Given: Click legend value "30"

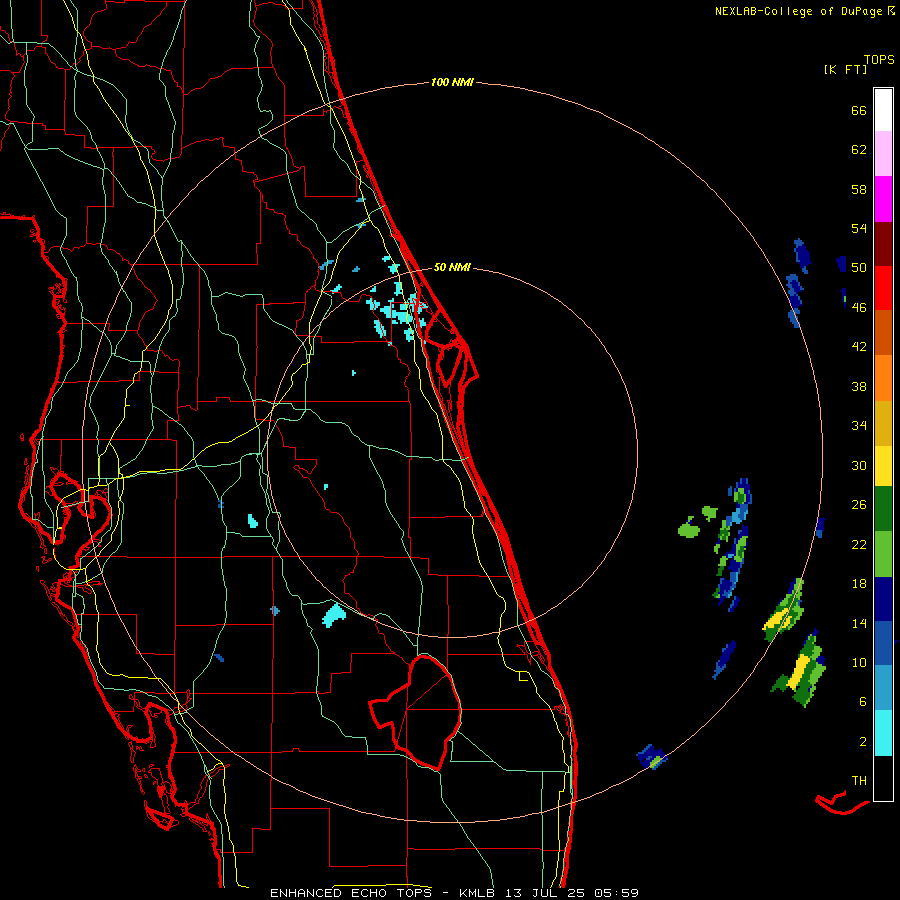Looking at the screenshot, I should [859, 465].
